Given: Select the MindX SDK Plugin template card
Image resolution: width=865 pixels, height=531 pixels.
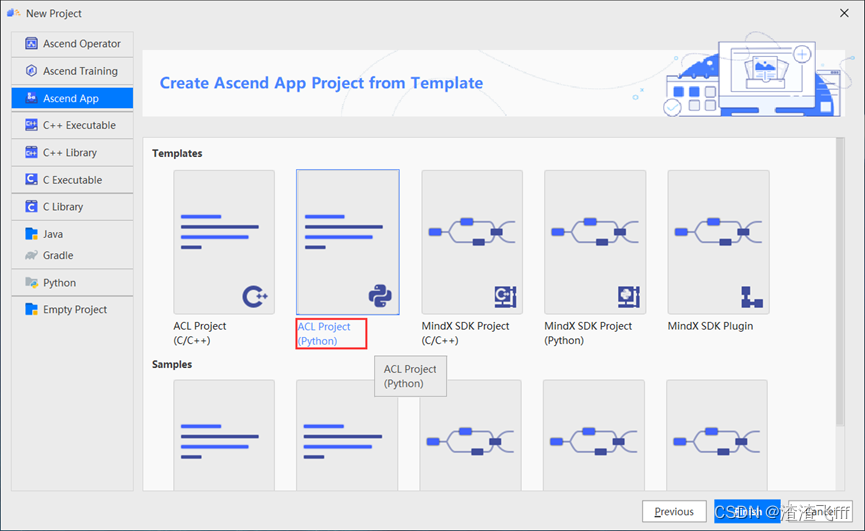Looking at the screenshot, I should 718,242.
